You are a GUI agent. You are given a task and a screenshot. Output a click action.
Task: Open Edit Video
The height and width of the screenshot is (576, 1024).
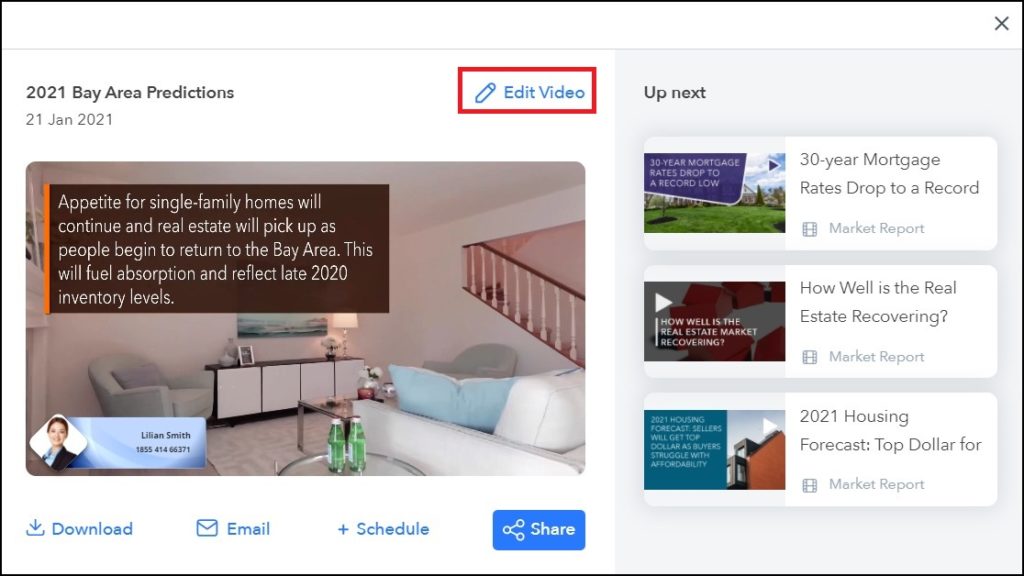tap(528, 92)
